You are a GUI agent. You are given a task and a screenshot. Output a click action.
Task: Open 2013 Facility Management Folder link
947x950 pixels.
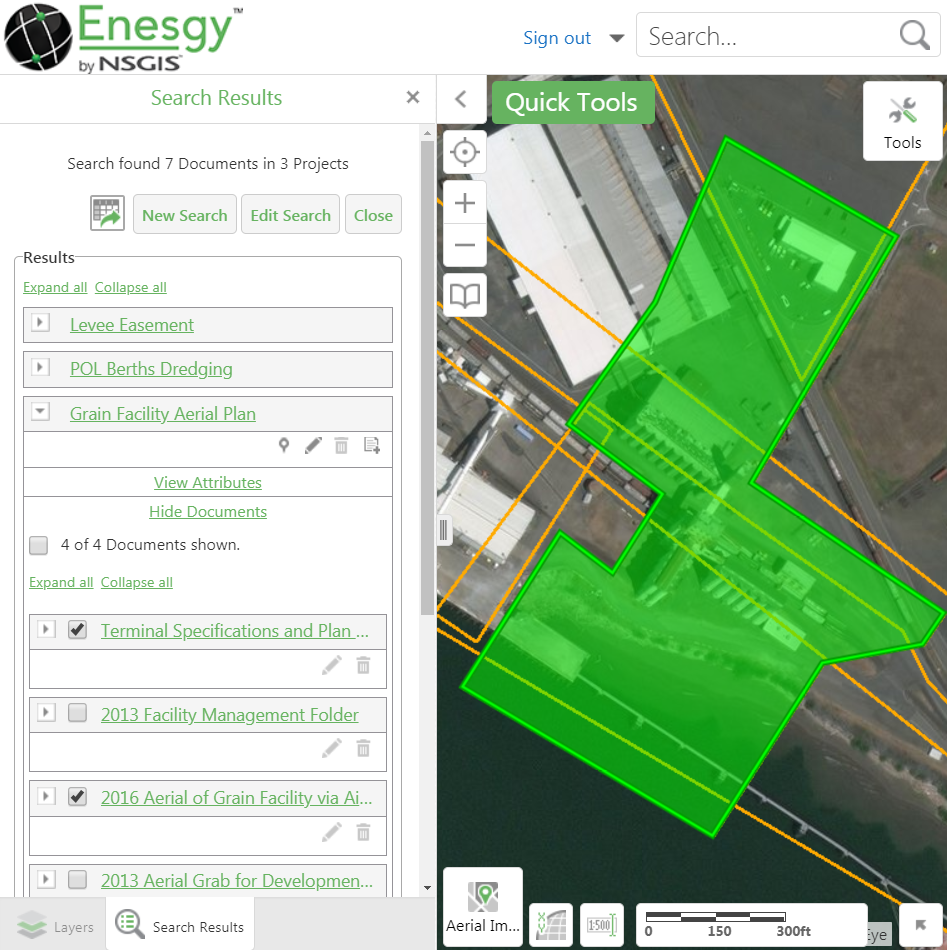(x=230, y=715)
